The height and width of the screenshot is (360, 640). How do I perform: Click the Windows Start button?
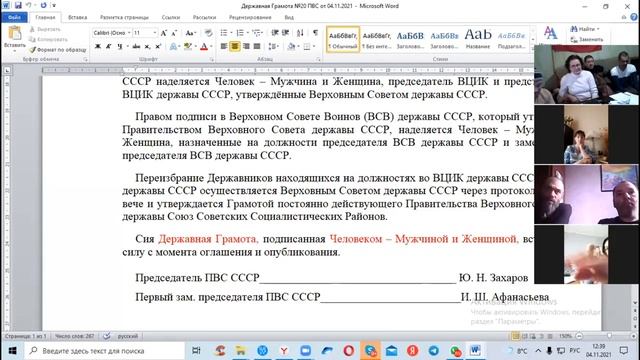pos(12,351)
